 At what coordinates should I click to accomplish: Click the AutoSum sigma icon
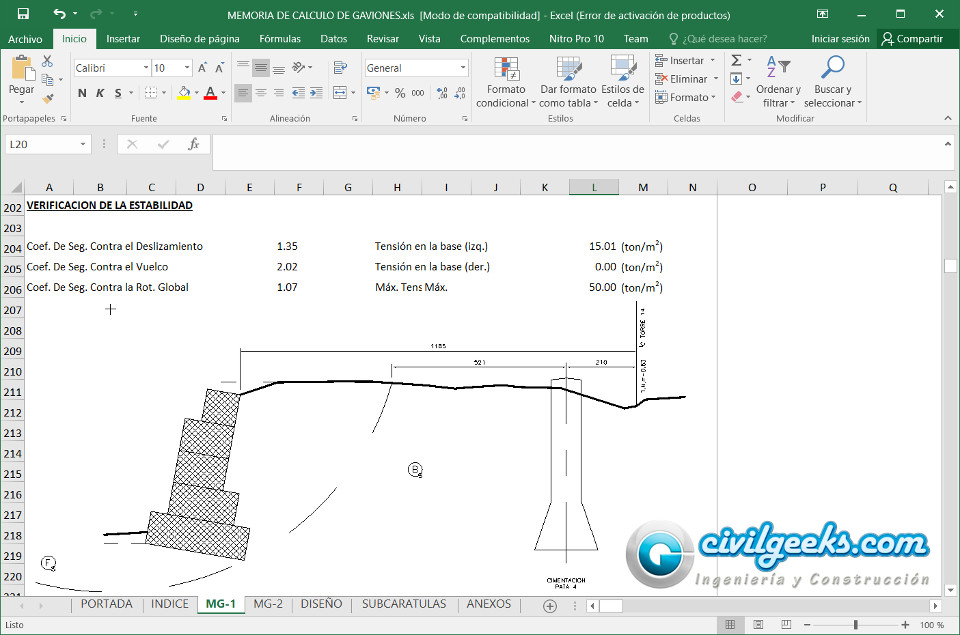point(736,61)
